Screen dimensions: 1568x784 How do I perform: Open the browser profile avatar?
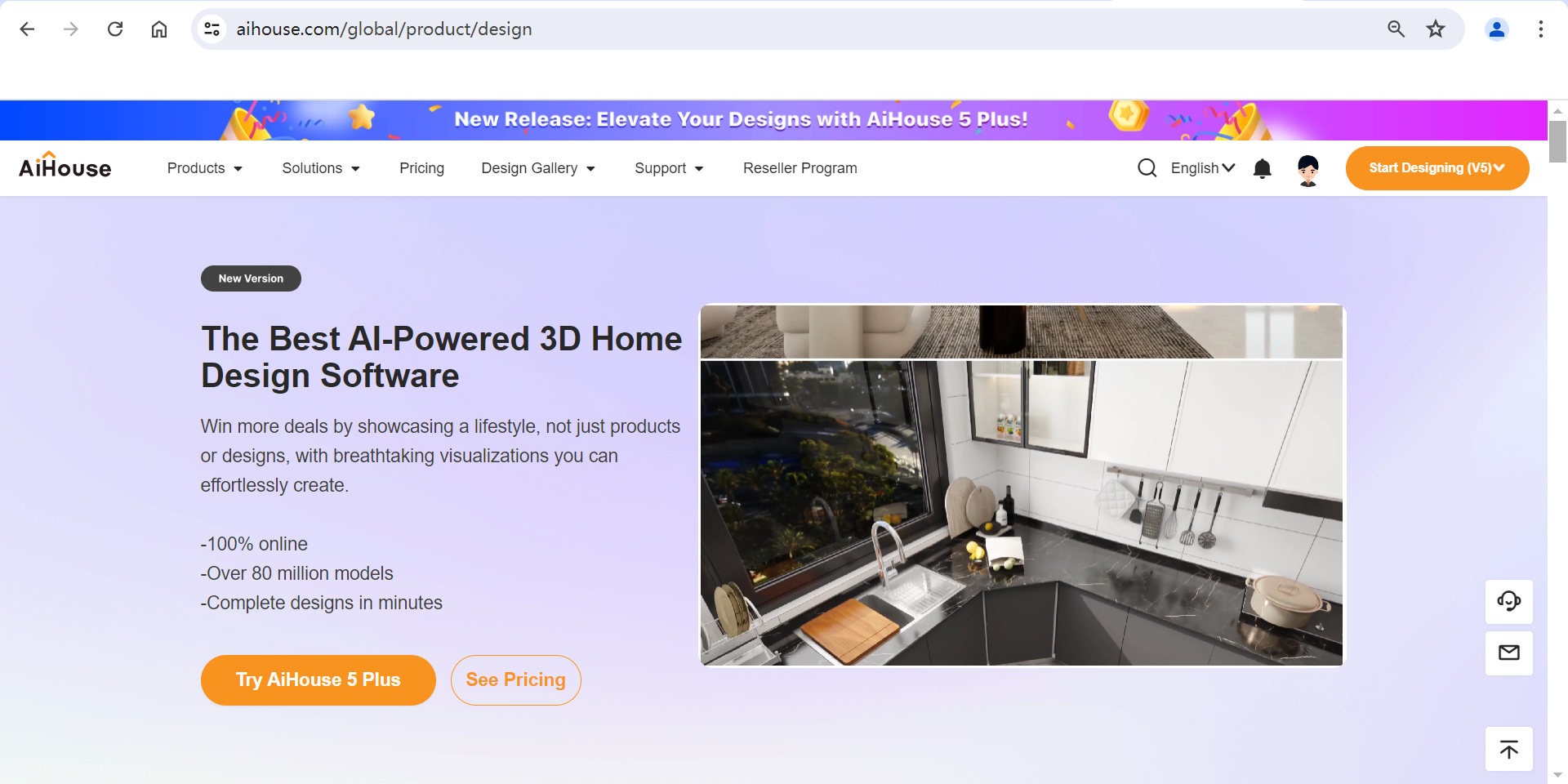pyautogui.click(x=1496, y=29)
